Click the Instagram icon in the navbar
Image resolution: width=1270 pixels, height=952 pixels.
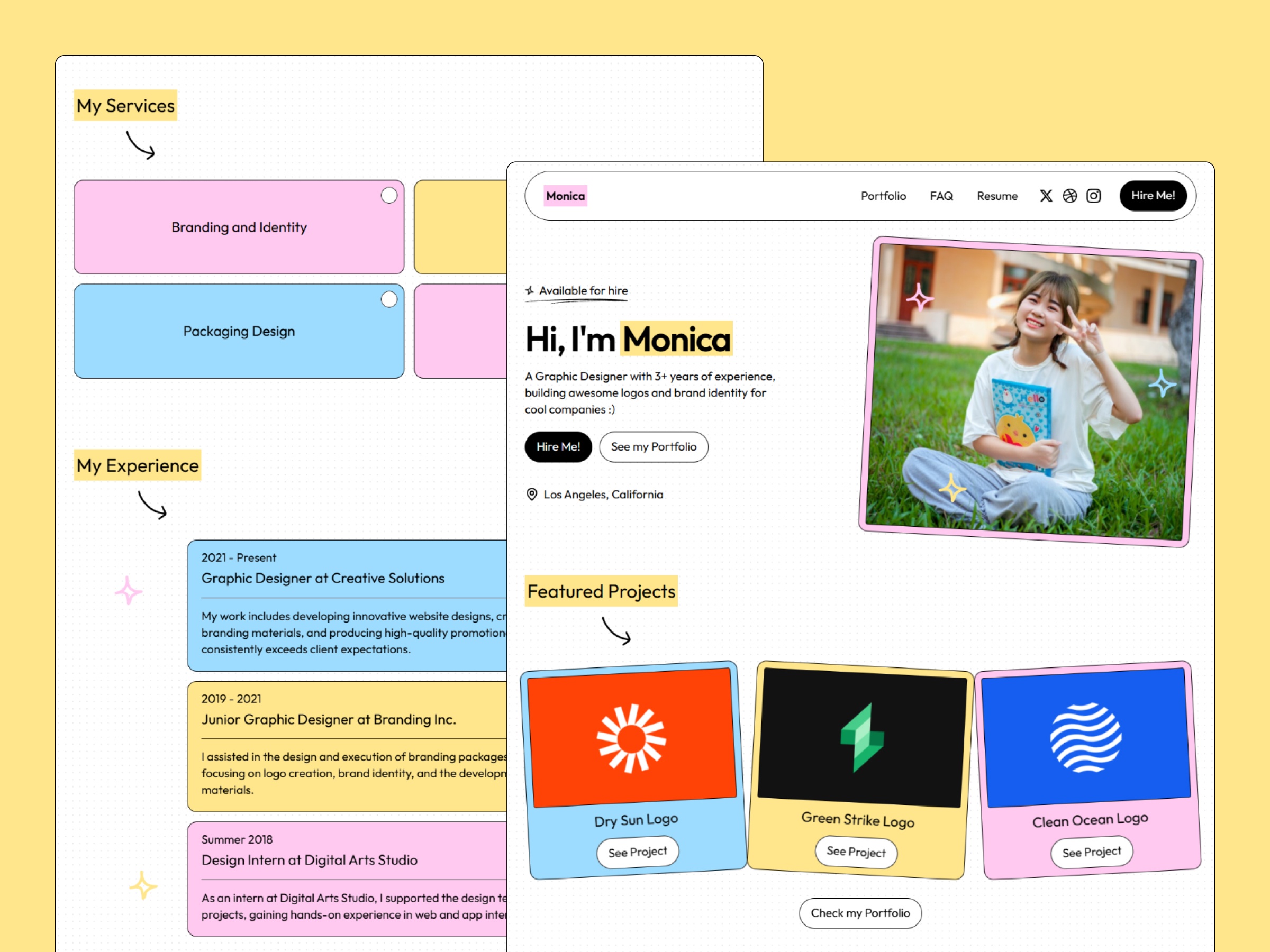[1093, 196]
